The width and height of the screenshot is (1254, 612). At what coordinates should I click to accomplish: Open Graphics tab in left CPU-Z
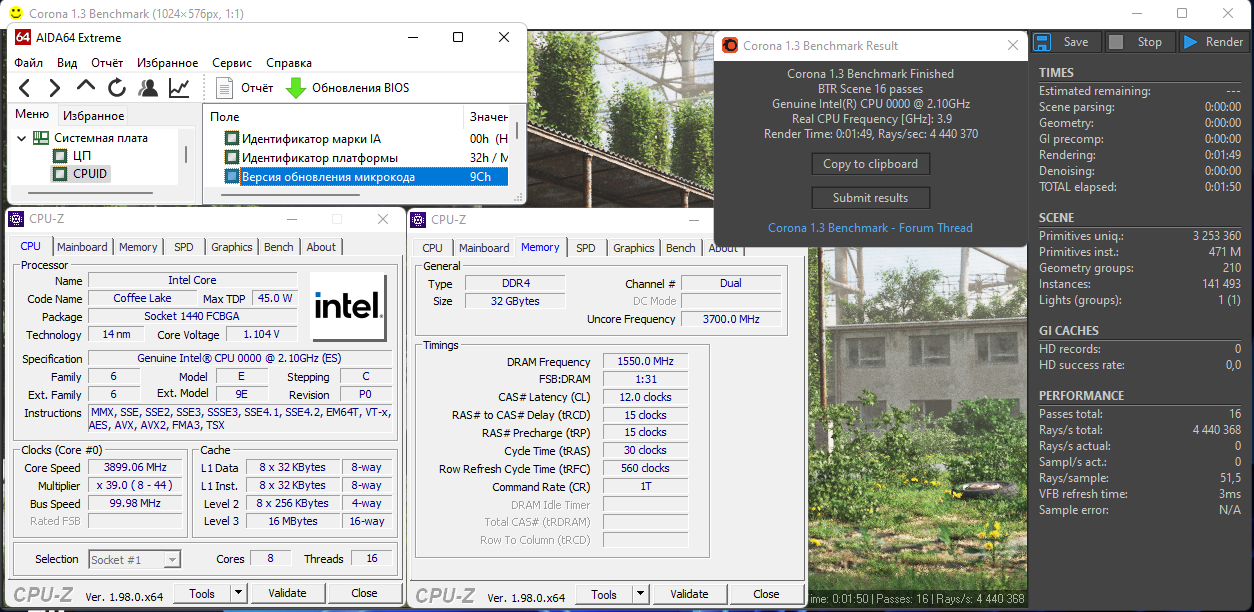[232, 247]
